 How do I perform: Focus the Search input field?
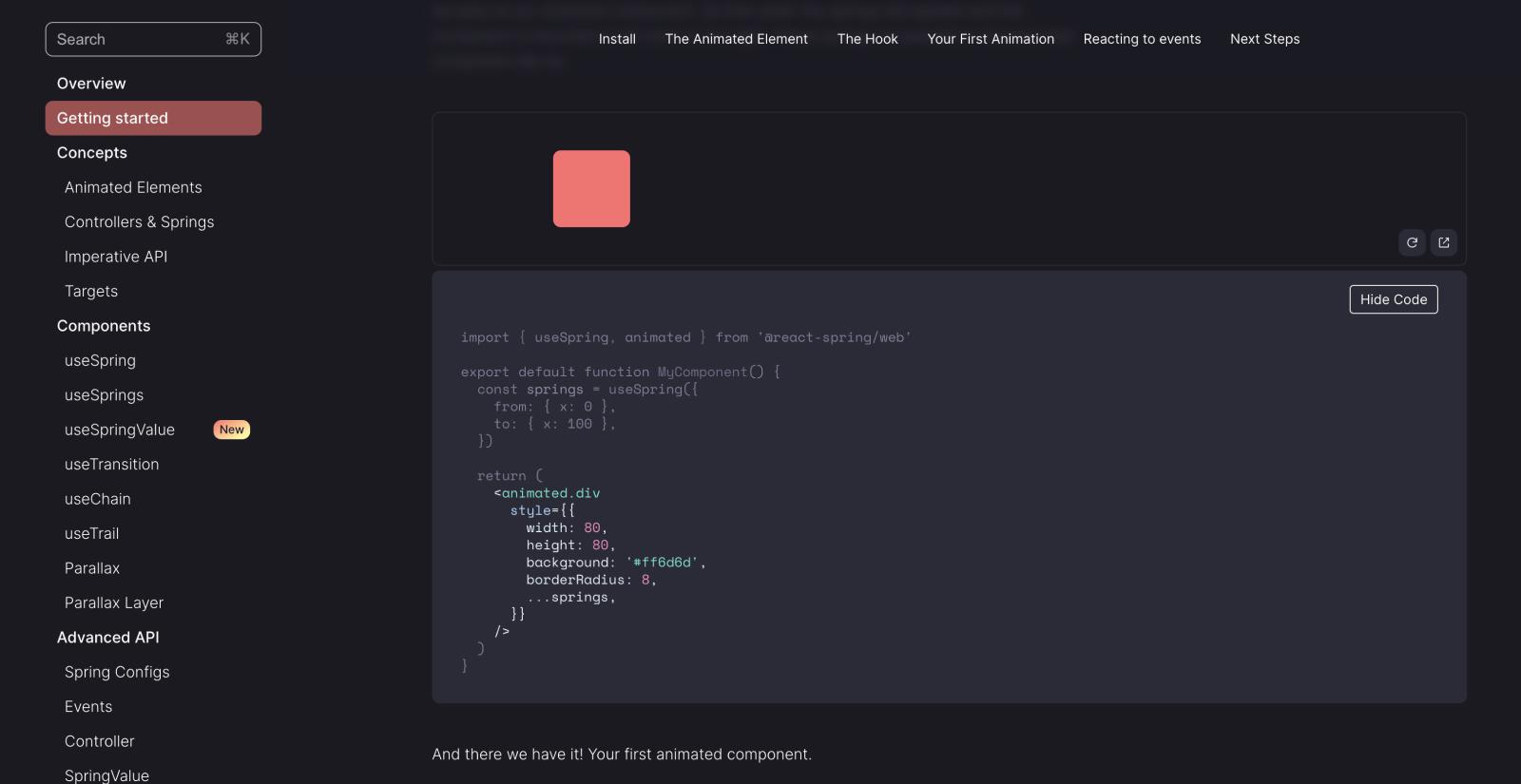pos(138,39)
